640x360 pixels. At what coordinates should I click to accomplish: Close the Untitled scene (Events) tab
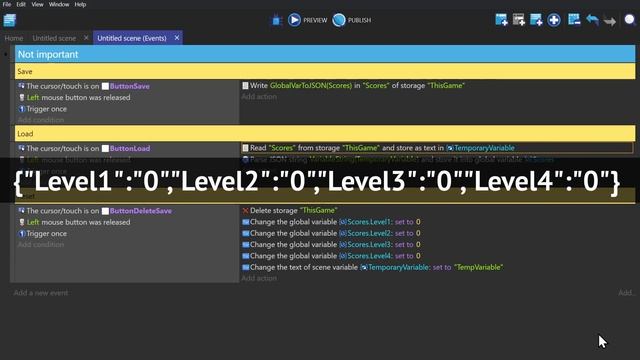coord(177,38)
